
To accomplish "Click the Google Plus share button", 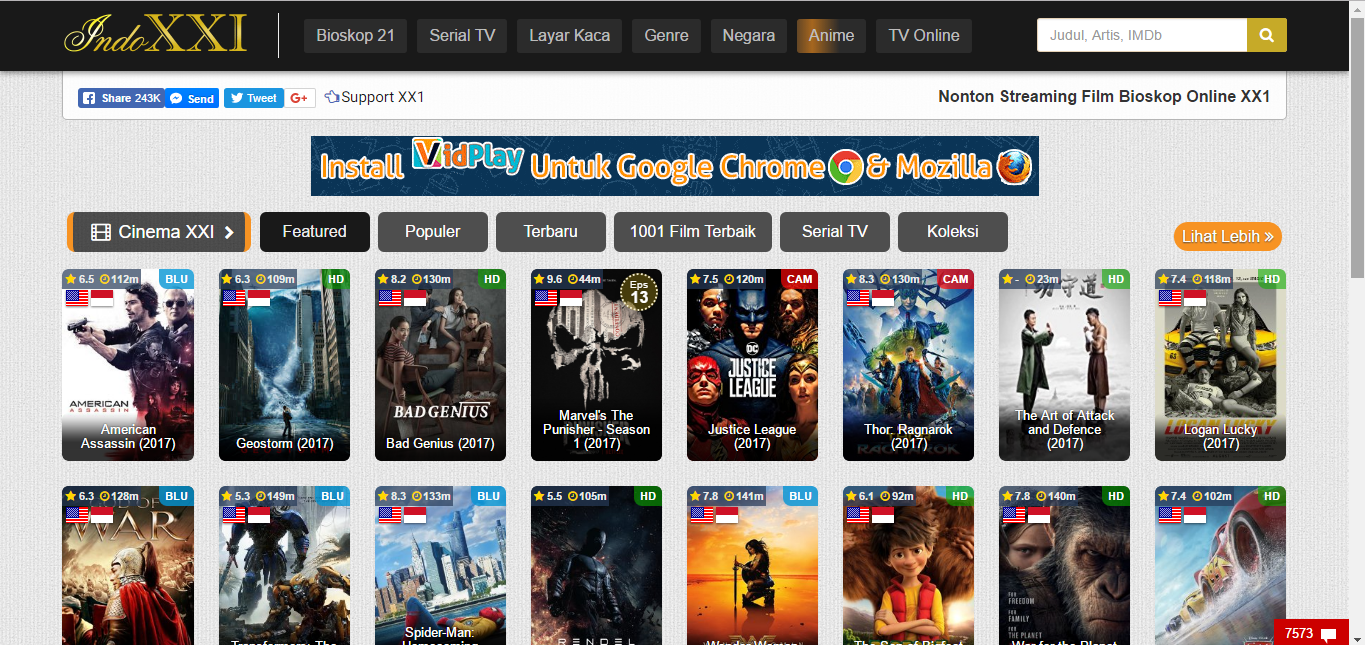I will pos(301,98).
